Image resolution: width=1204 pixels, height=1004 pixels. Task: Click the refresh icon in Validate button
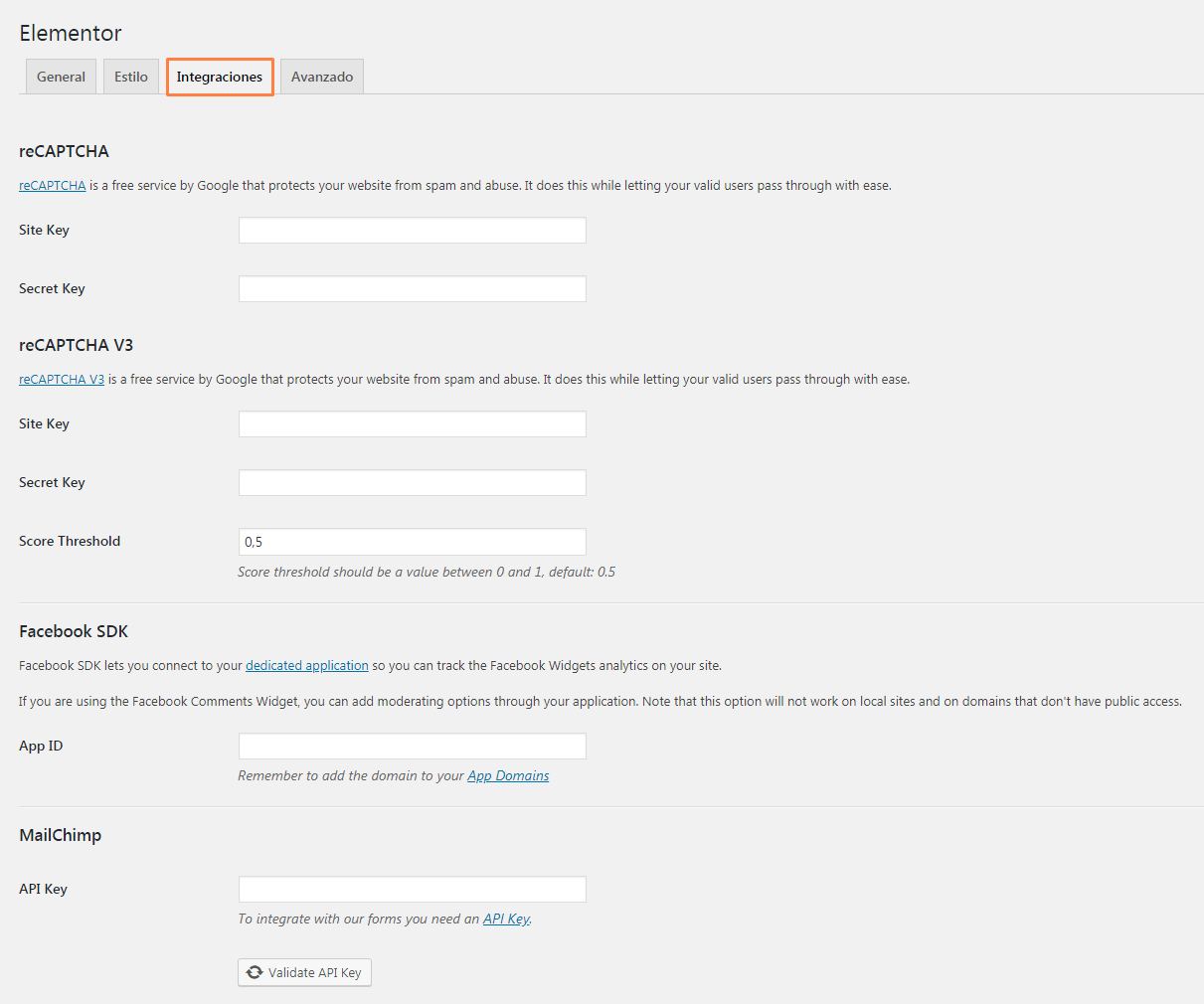point(255,972)
